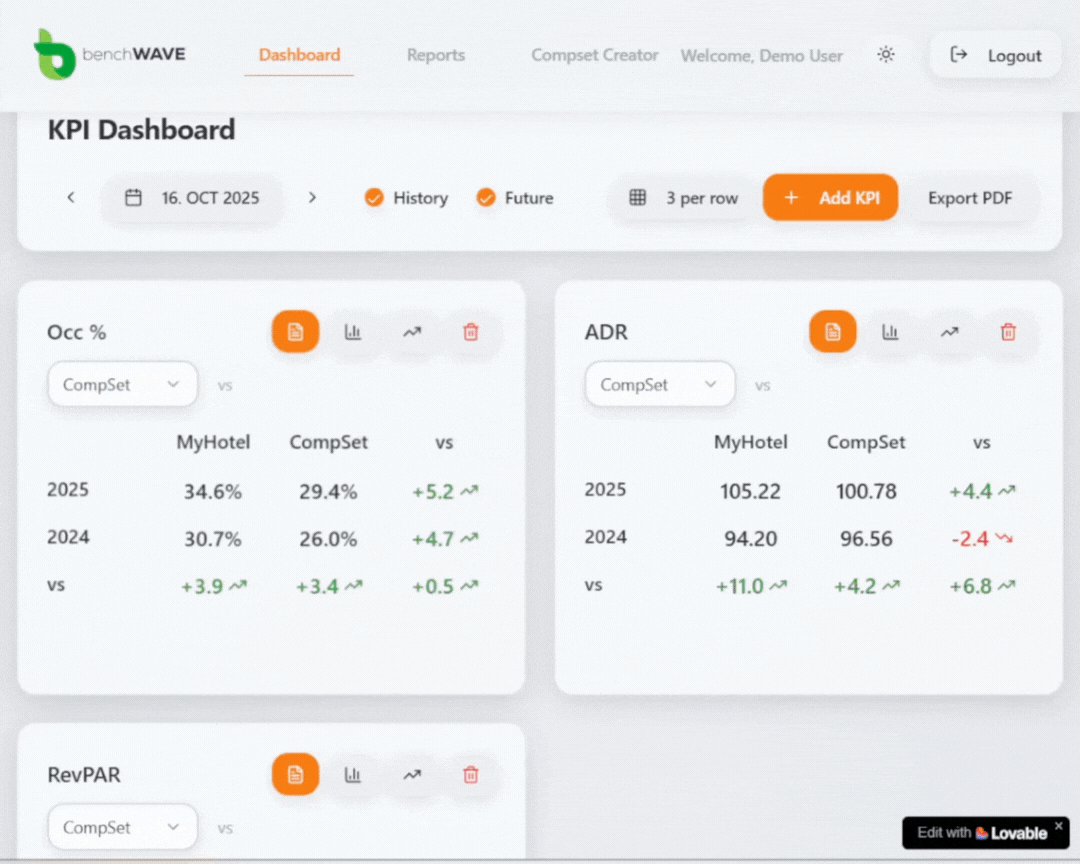
Task: Open CompSet dropdown in RevPAR card
Action: tap(122, 828)
